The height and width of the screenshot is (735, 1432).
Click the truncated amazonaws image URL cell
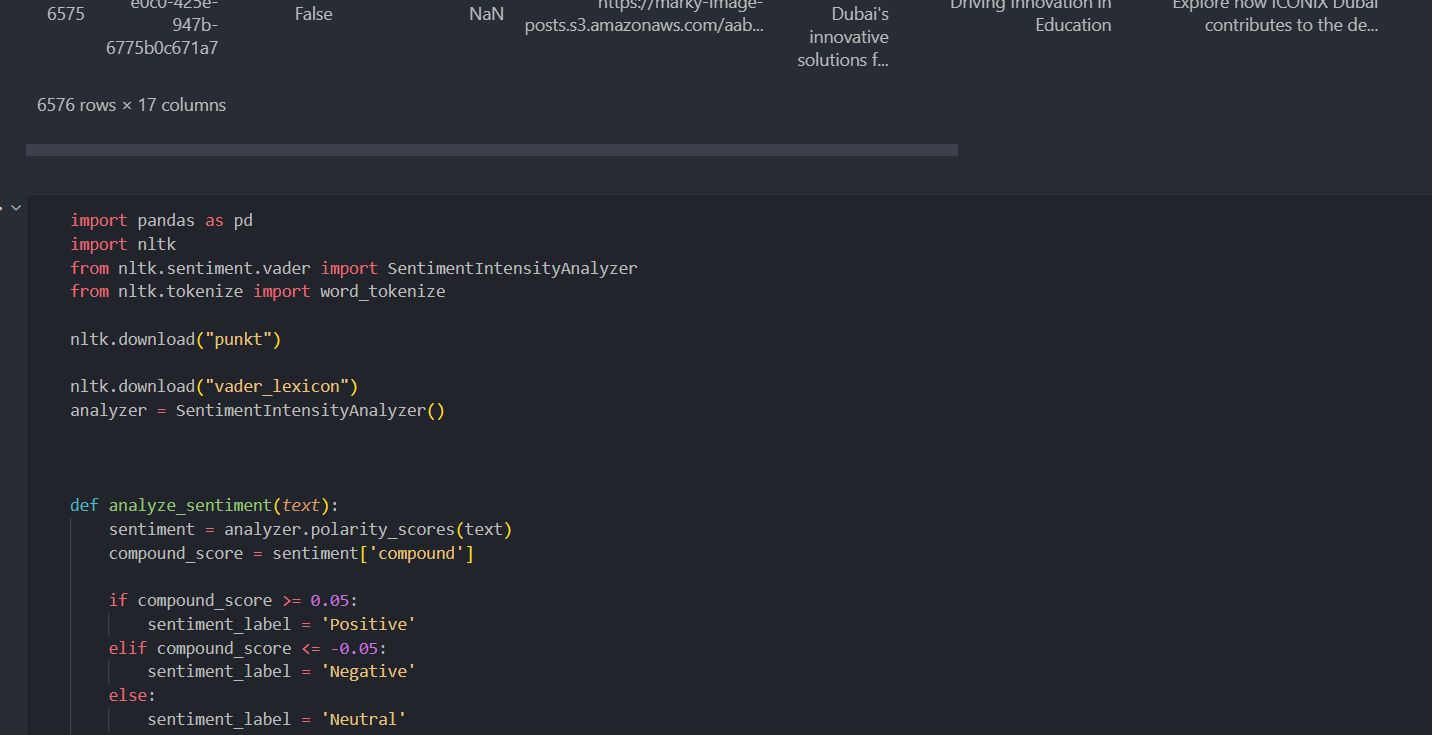coord(644,15)
